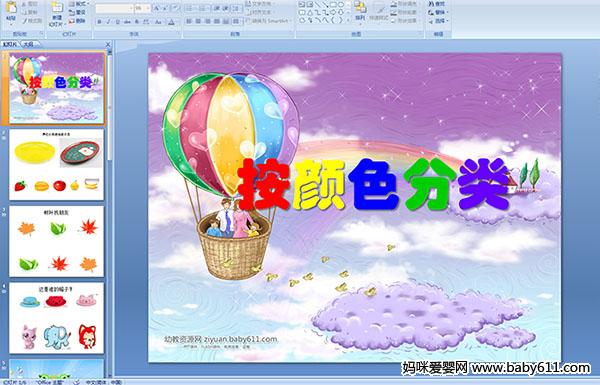The width and height of the screenshot is (600, 385).
Task: Select the line shape in the shapes gallery
Action: tap(318, 5)
